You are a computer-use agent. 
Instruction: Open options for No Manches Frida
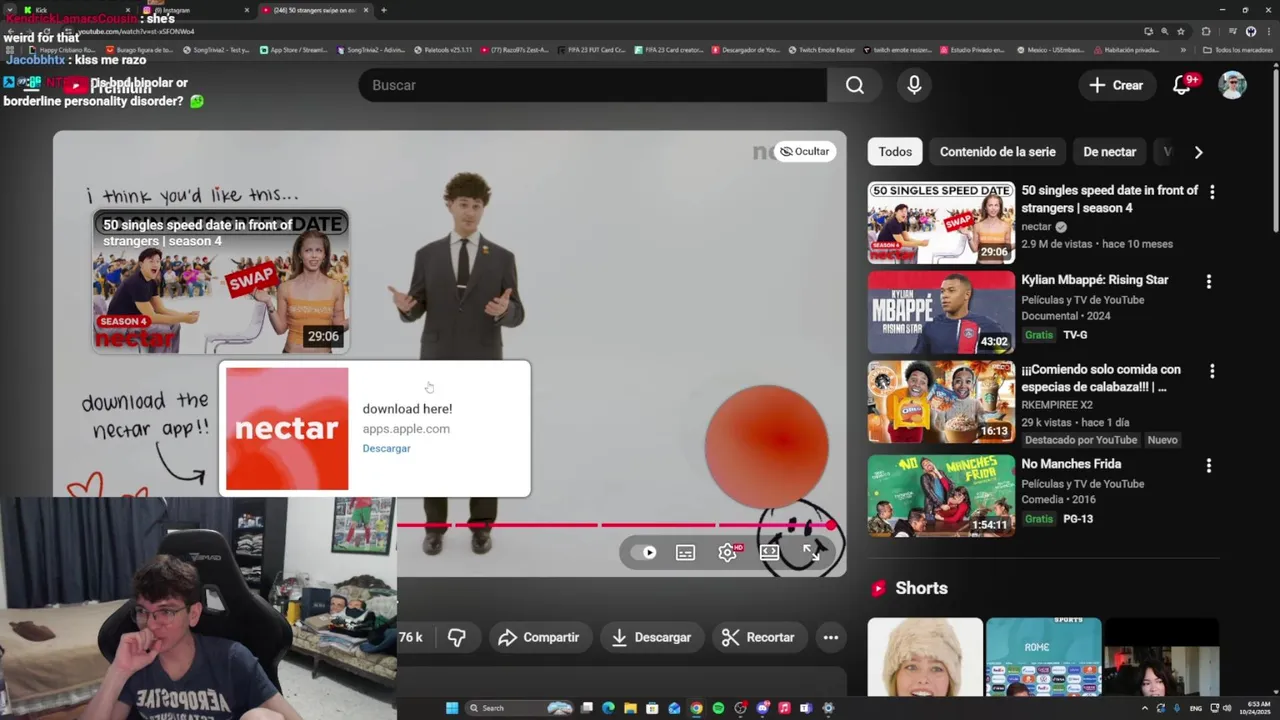pyautogui.click(x=1209, y=465)
